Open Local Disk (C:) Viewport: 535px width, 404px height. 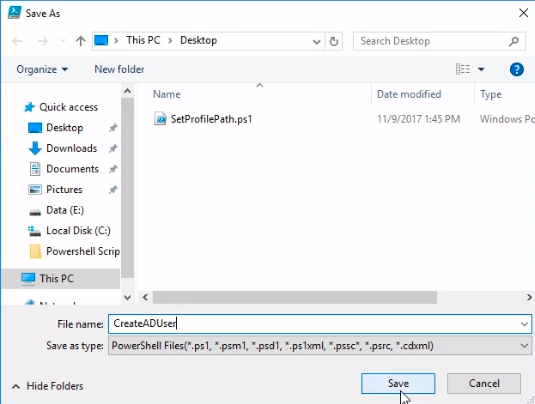pos(78,231)
